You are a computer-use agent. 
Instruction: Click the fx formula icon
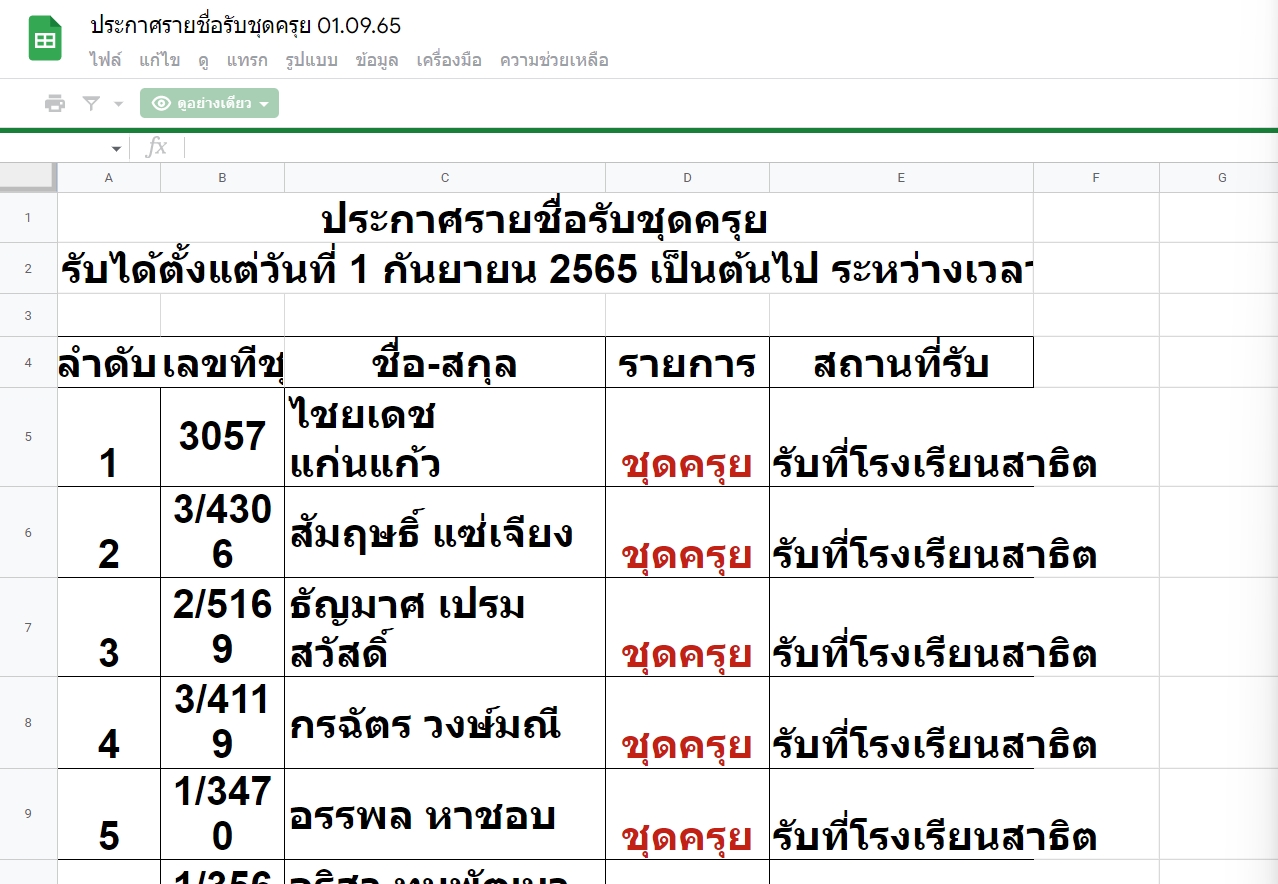point(156,148)
